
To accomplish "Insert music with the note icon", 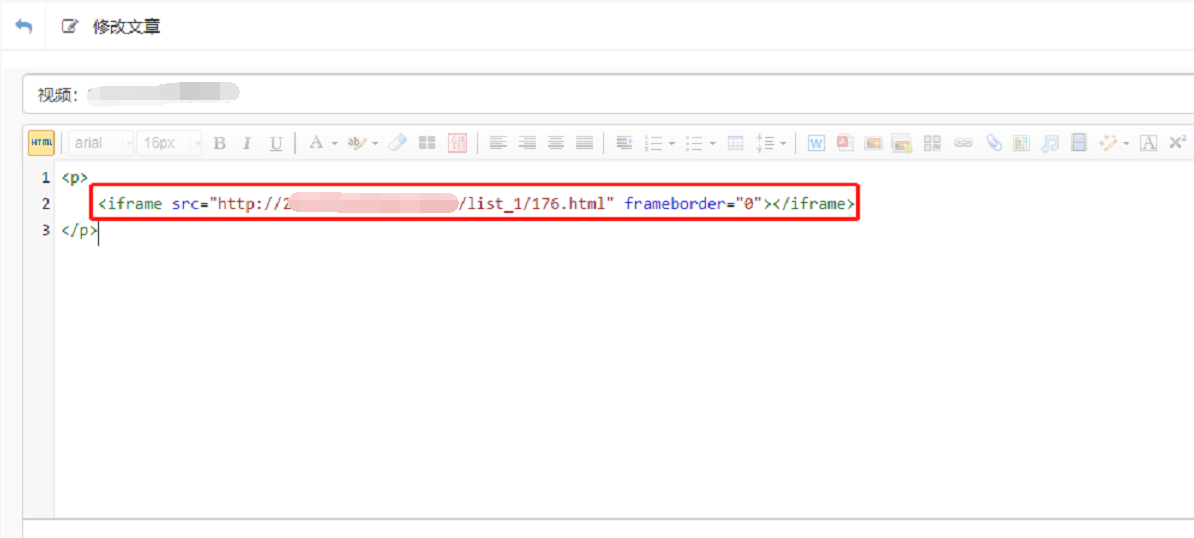I will (x=1050, y=143).
